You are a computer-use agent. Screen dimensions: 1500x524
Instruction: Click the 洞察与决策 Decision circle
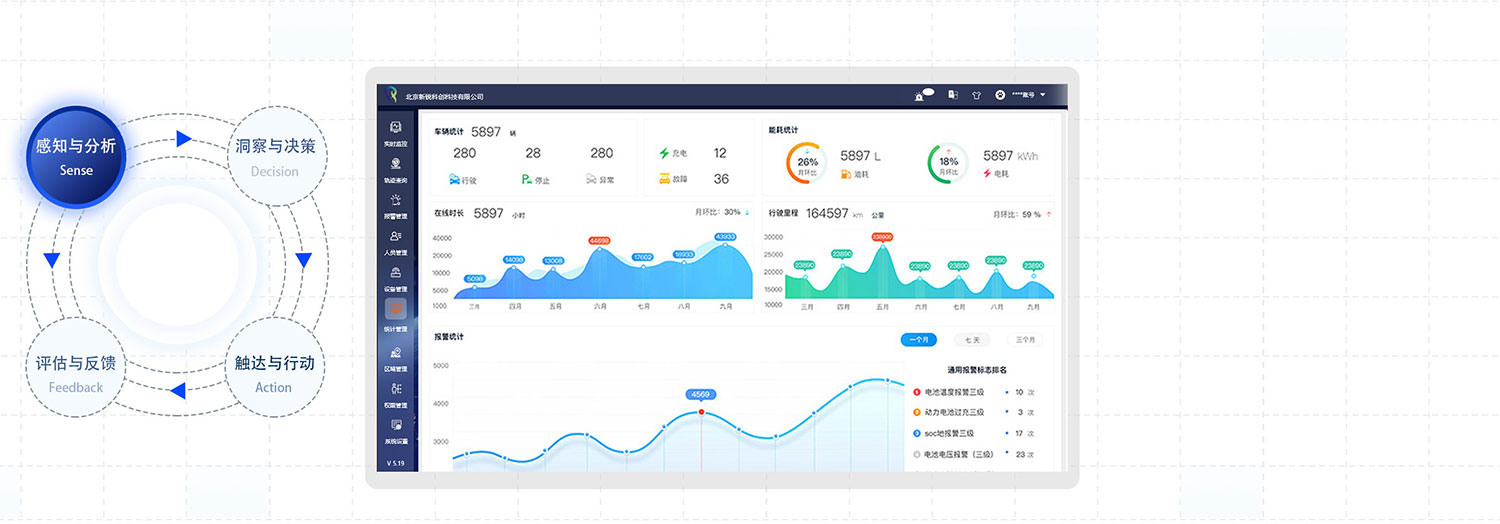275,156
